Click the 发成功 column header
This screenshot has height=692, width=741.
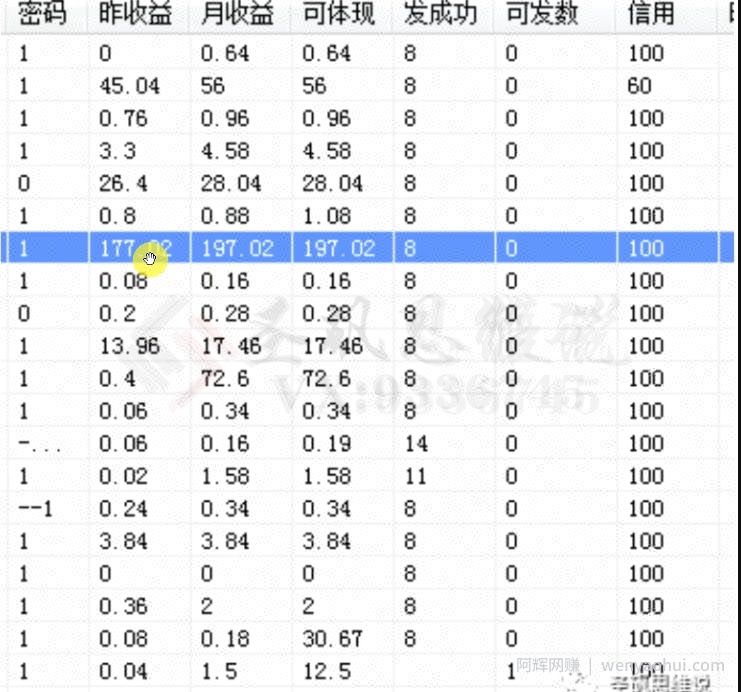point(440,13)
